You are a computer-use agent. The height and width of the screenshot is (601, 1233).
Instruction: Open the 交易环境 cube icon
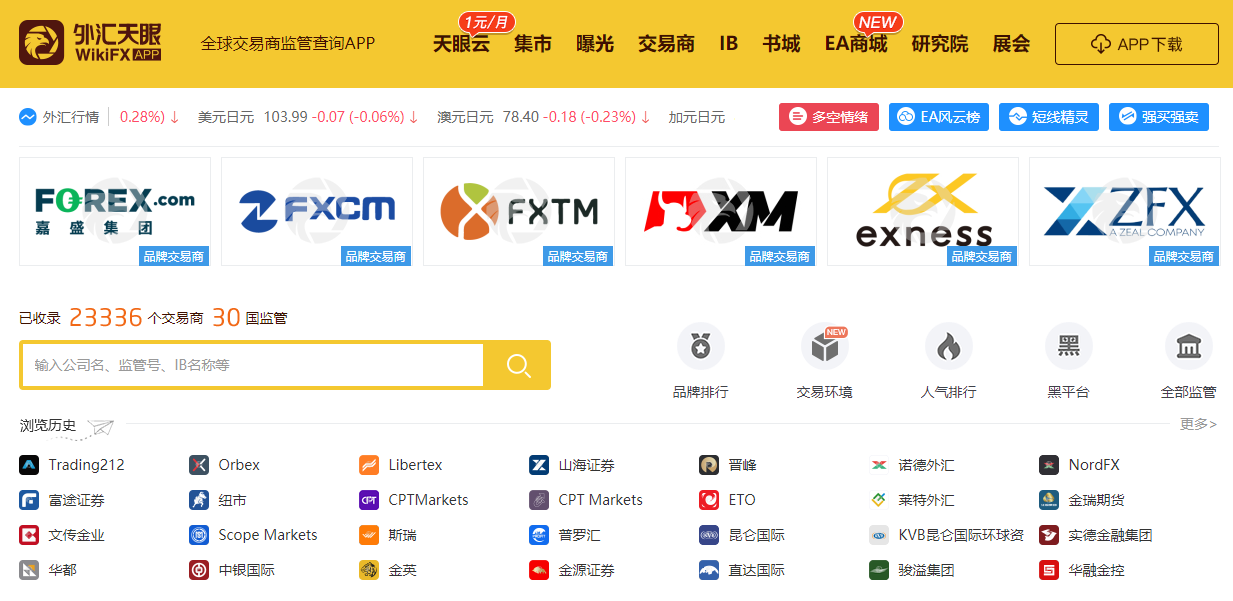(x=824, y=346)
